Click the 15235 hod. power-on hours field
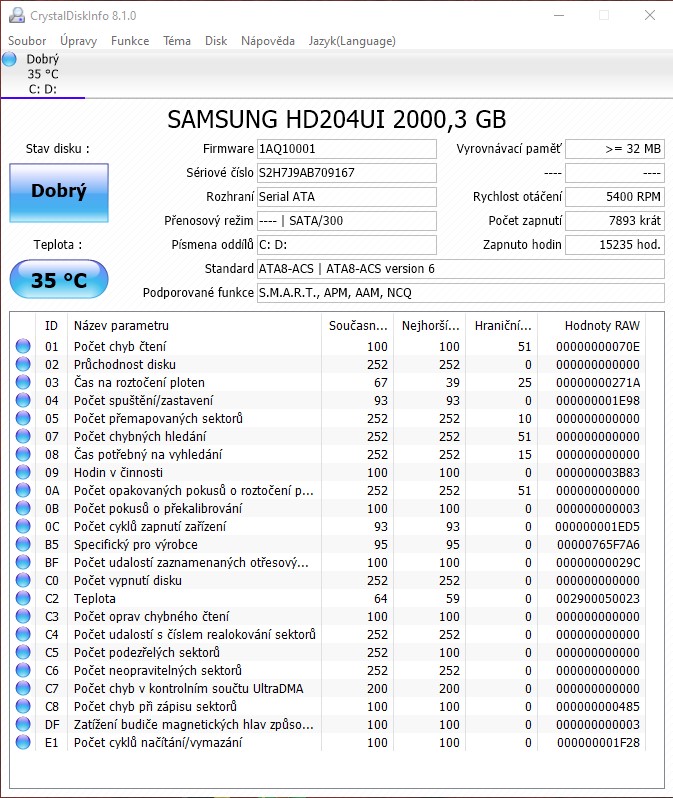Image resolution: width=673 pixels, height=798 pixels. (615, 244)
